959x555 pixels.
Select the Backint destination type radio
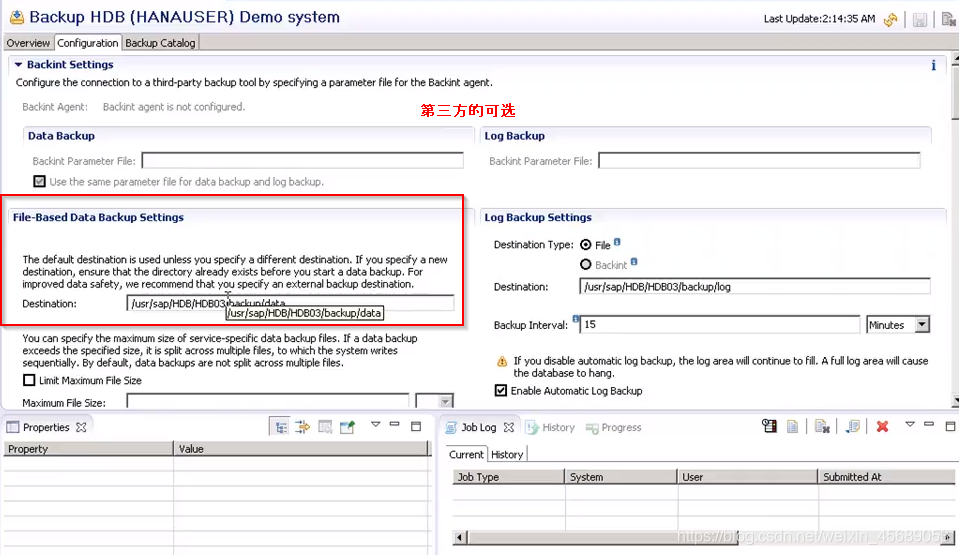[x=585, y=264]
